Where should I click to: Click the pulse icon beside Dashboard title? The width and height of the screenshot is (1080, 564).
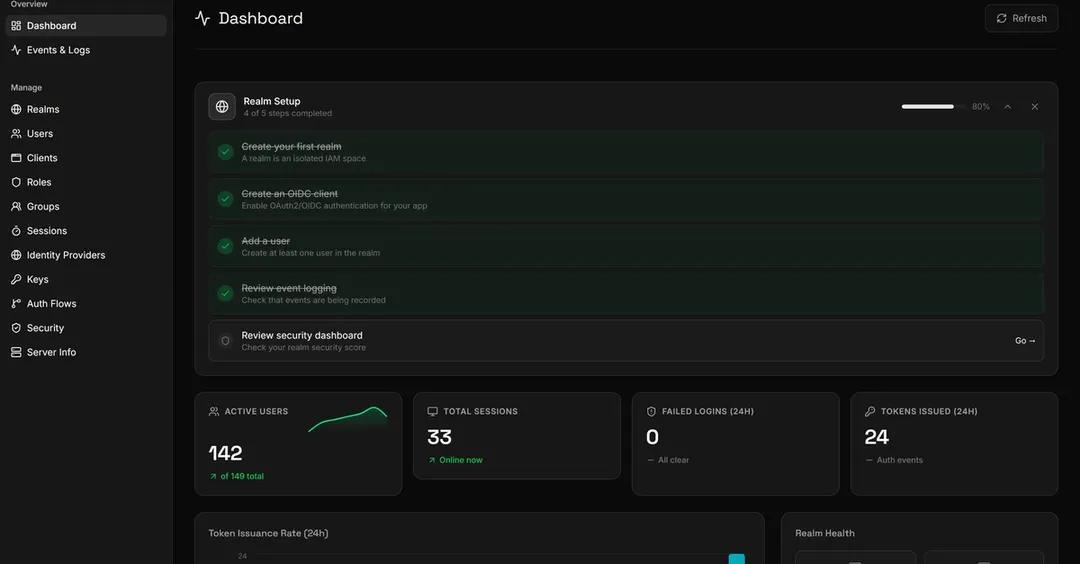pyautogui.click(x=202, y=19)
